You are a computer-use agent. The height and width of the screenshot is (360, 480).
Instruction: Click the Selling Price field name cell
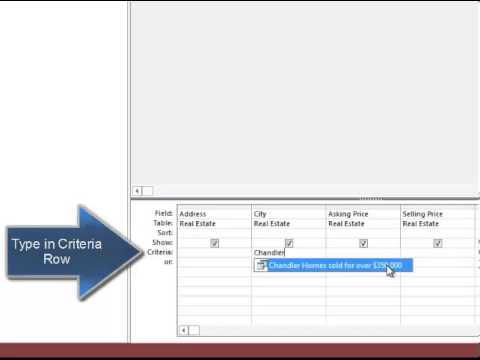tap(438, 214)
